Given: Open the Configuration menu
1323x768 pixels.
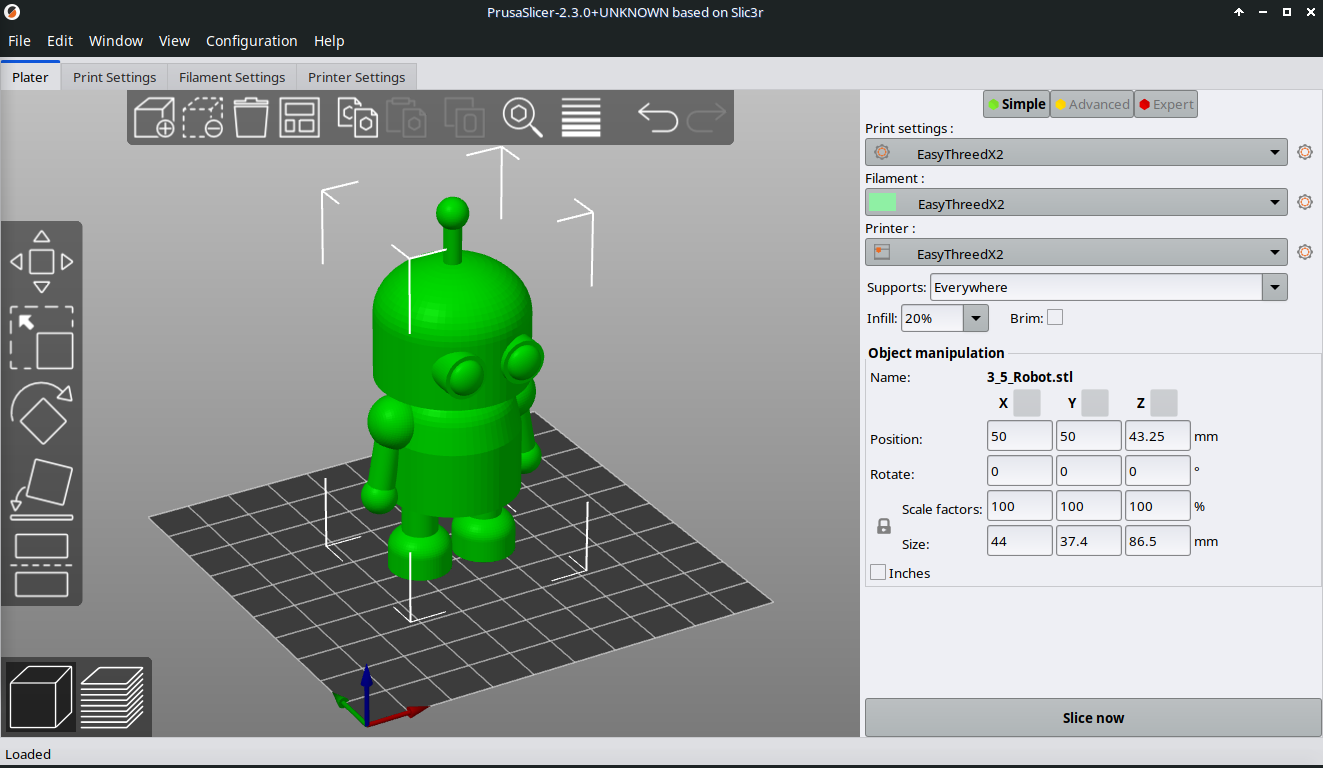Looking at the screenshot, I should [251, 41].
